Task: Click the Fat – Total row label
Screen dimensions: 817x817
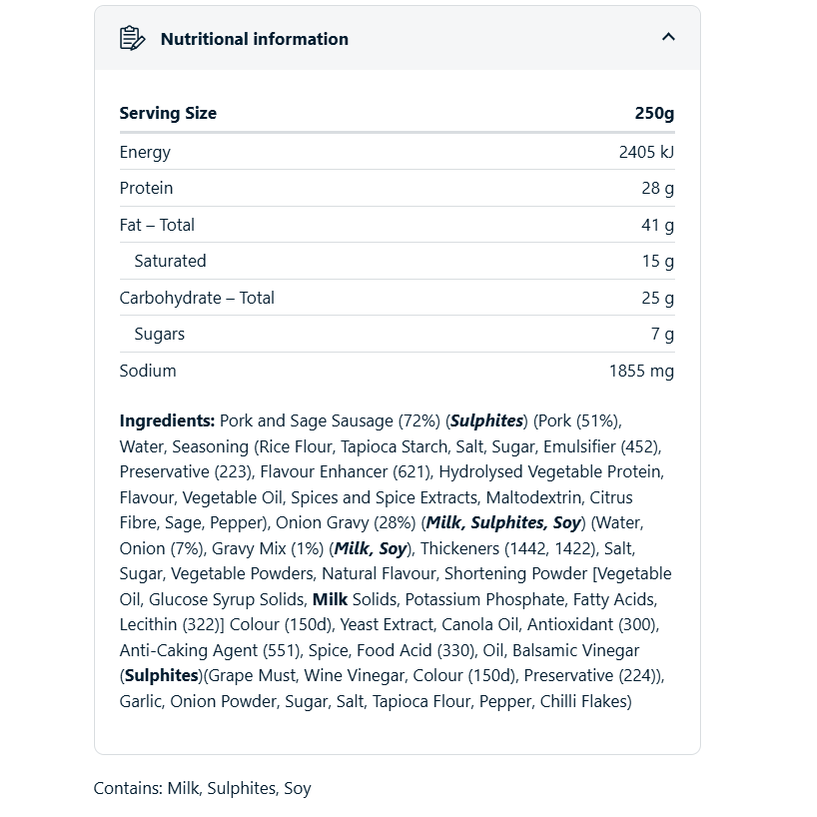Action: (x=157, y=225)
